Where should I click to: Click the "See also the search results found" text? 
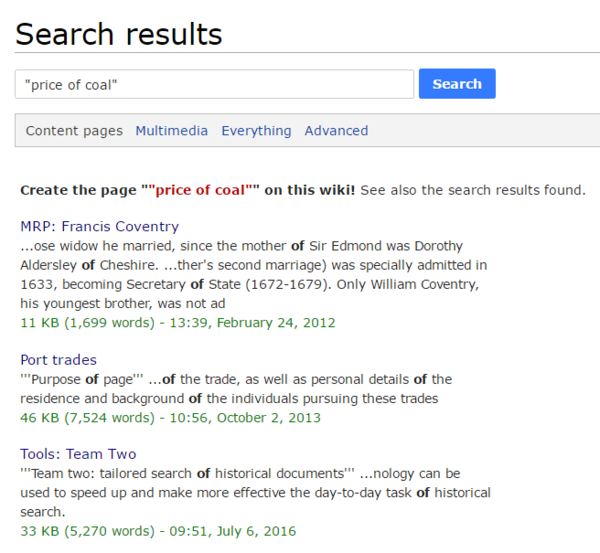pyautogui.click(x=473, y=190)
